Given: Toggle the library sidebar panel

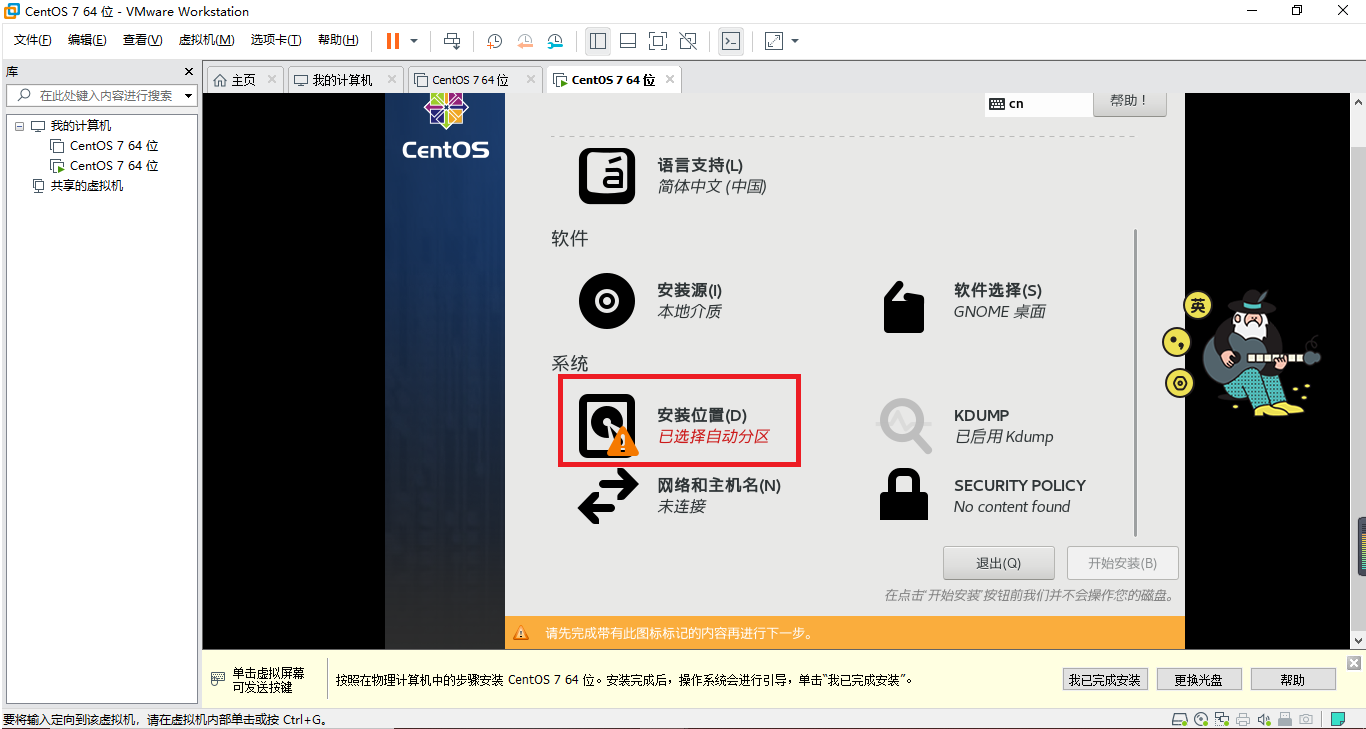Looking at the screenshot, I should pyautogui.click(x=597, y=41).
